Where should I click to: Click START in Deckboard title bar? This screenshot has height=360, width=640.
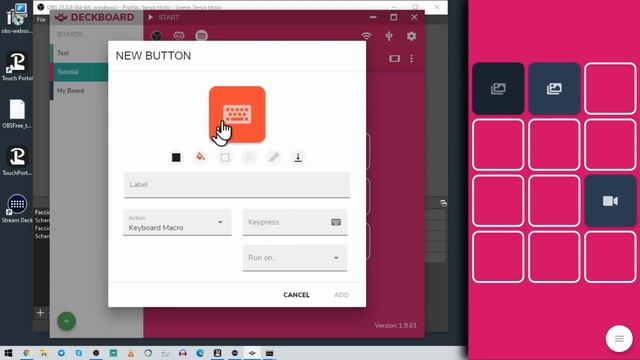[164, 18]
